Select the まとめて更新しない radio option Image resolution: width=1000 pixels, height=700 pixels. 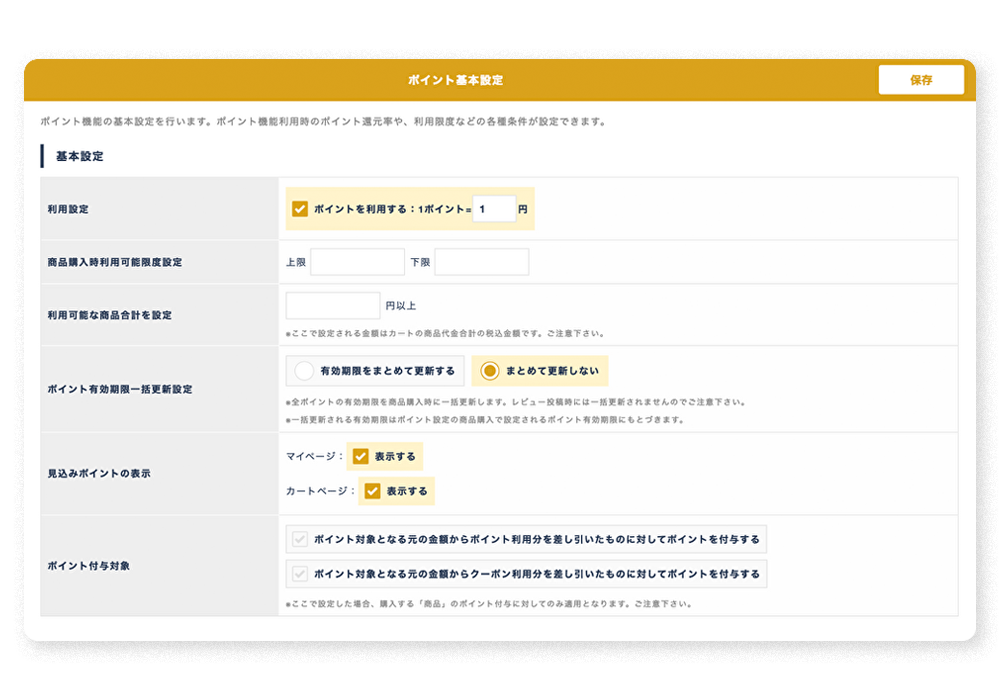pos(490,371)
